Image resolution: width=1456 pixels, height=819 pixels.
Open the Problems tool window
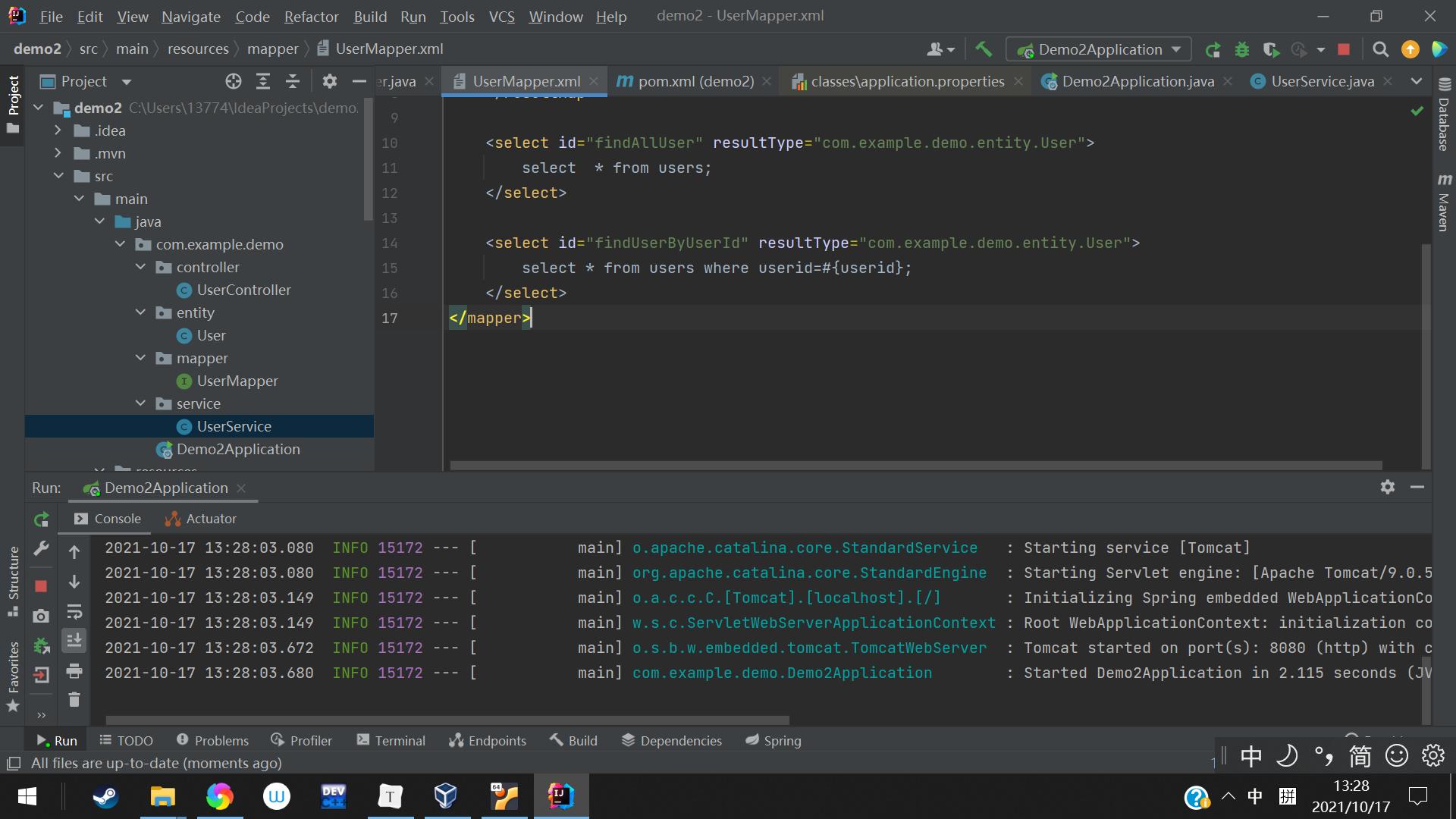(212, 740)
